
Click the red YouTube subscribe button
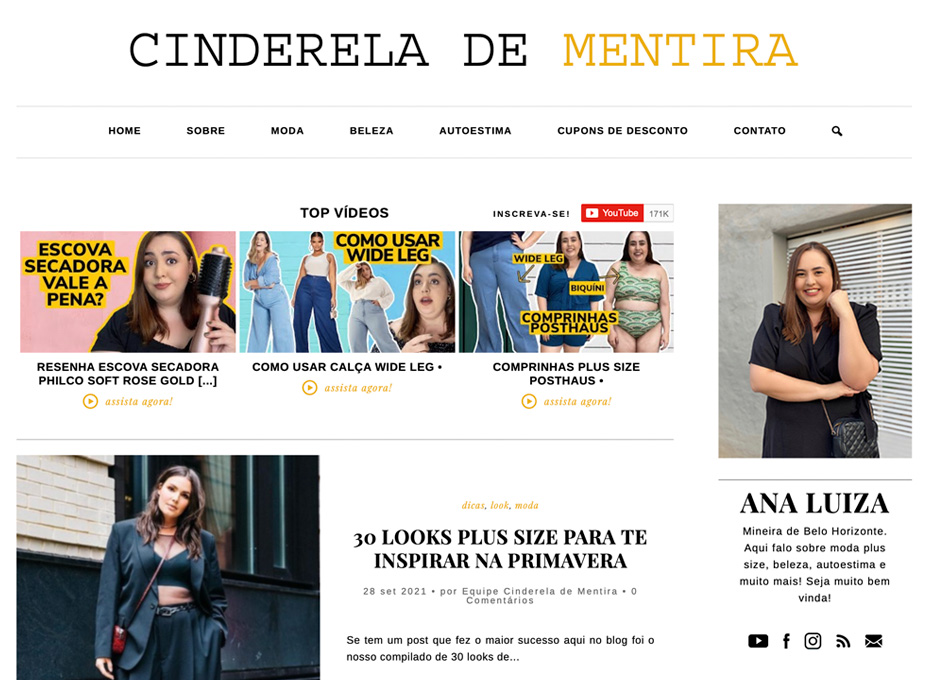(x=612, y=213)
